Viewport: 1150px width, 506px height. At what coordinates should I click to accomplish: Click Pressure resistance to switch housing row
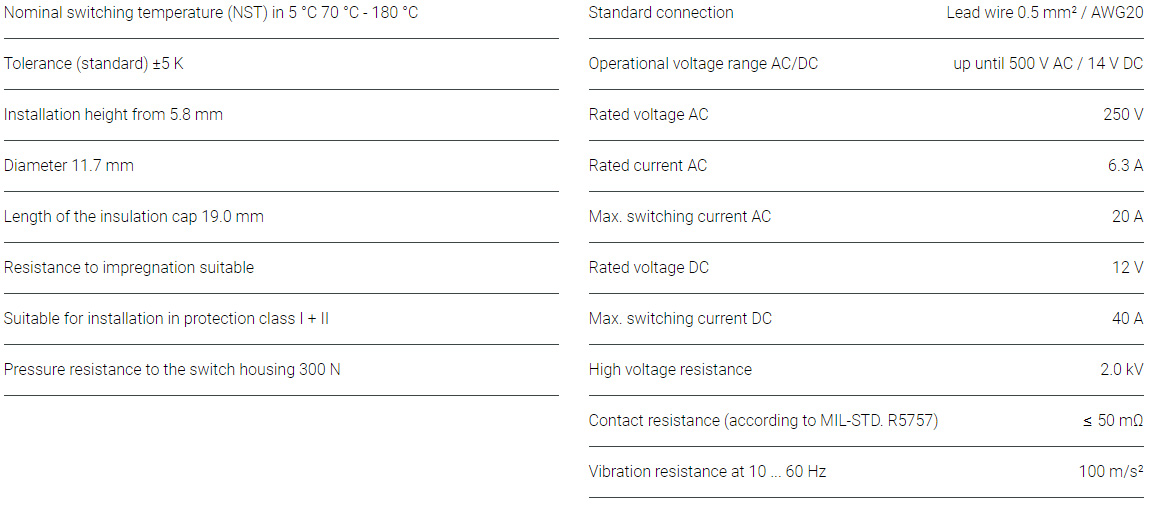[x=172, y=370]
